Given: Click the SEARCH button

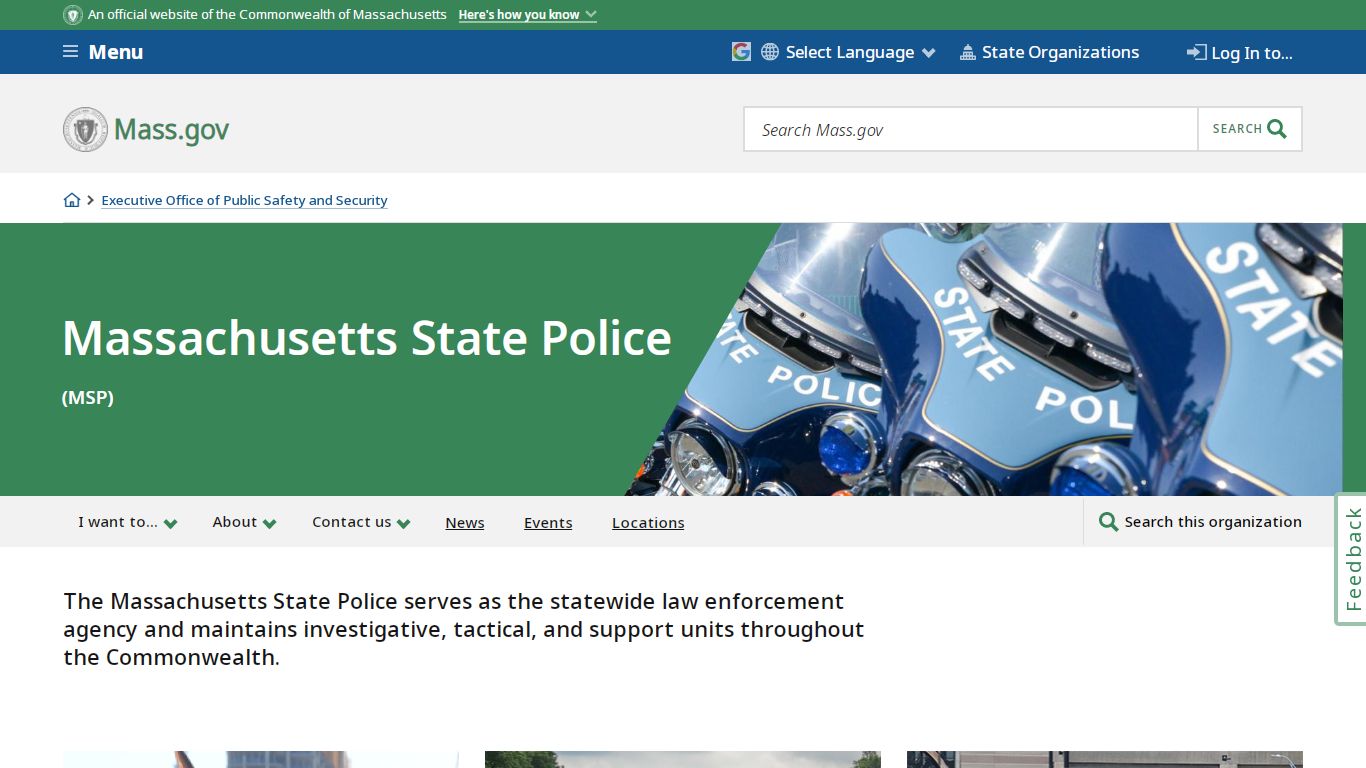Looking at the screenshot, I should (1250, 129).
